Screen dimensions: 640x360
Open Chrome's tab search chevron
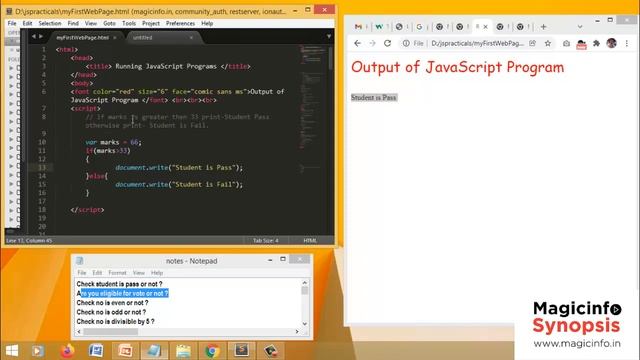pyautogui.click(x=580, y=27)
